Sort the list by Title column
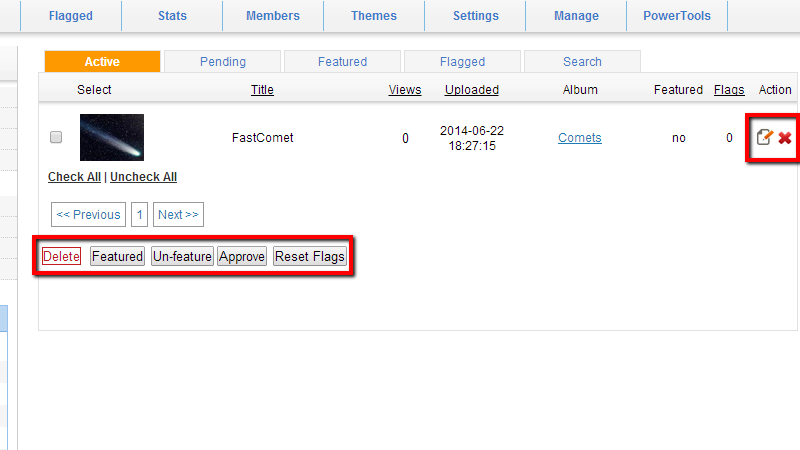Screen dimensions: 800x450 click(262, 90)
